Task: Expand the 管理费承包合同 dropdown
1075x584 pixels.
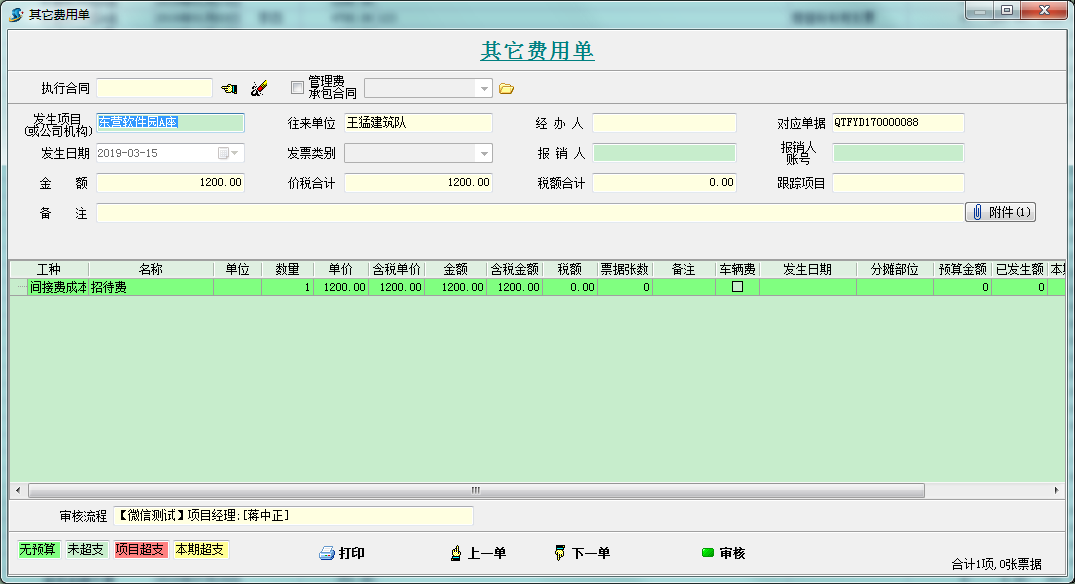Action: 484,88
